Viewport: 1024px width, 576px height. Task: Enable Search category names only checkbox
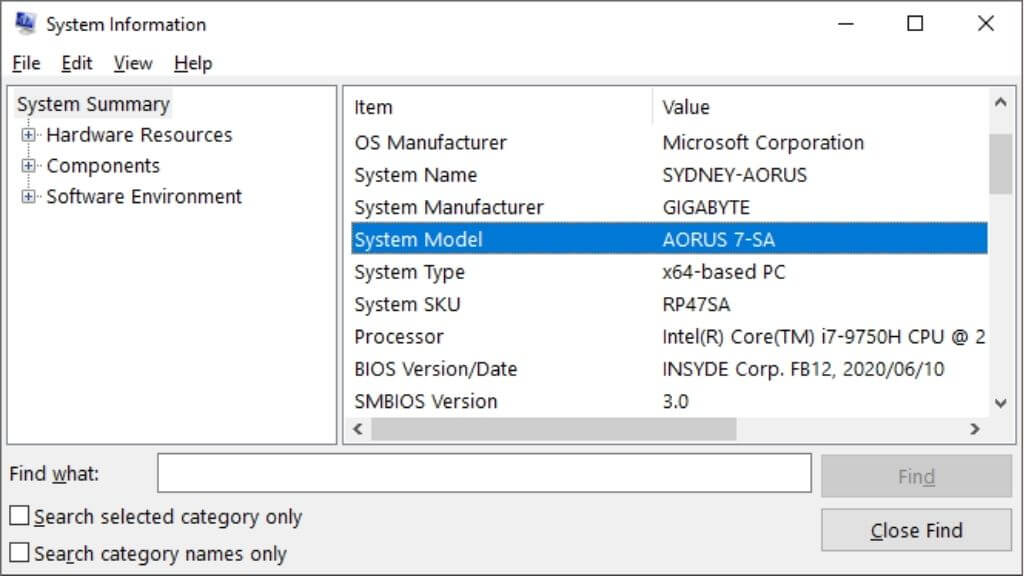pyautogui.click(x=19, y=553)
